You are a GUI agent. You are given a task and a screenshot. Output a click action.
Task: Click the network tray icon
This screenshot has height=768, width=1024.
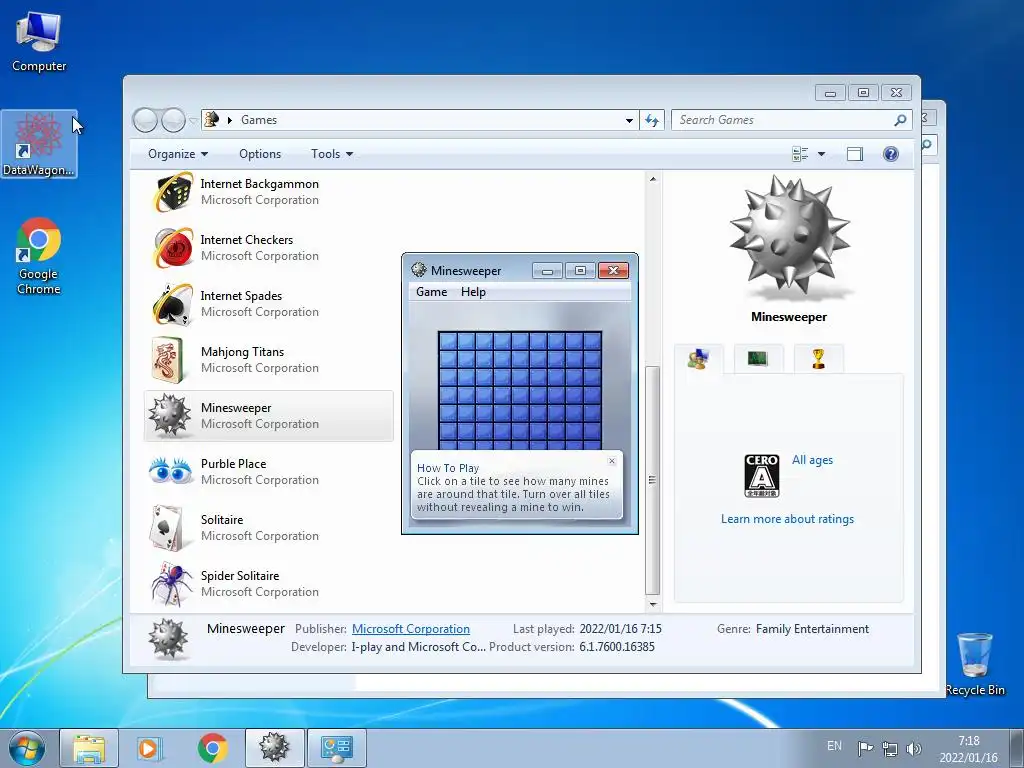point(889,748)
